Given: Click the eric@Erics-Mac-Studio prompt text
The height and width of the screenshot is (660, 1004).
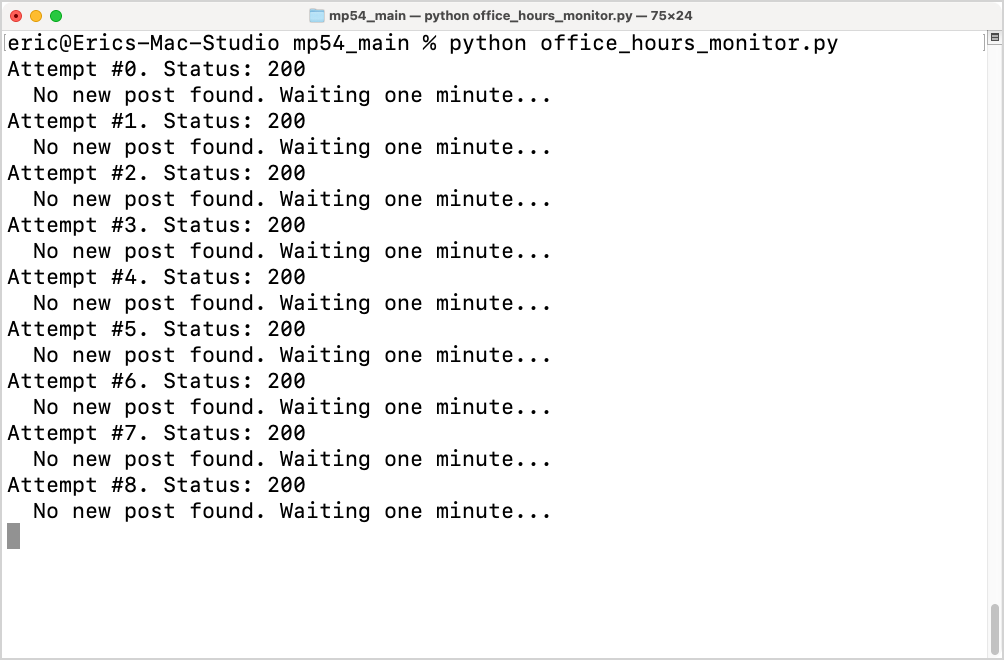Looking at the screenshot, I should (x=143, y=43).
